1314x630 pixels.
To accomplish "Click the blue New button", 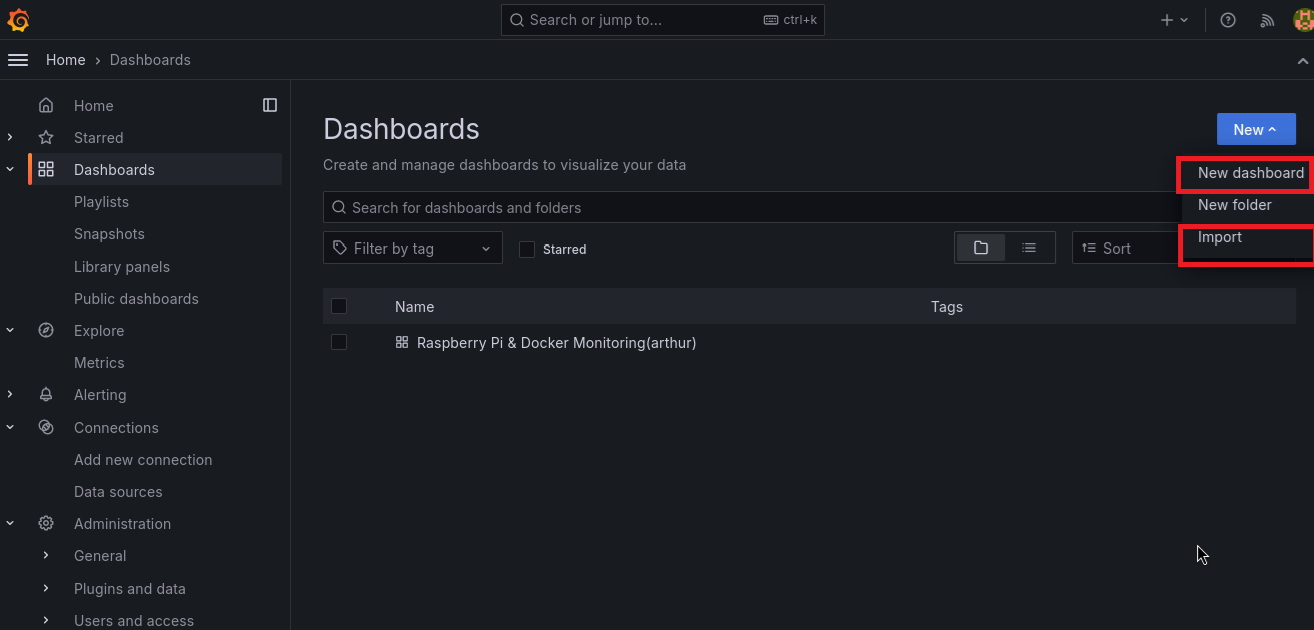I will [x=1256, y=129].
